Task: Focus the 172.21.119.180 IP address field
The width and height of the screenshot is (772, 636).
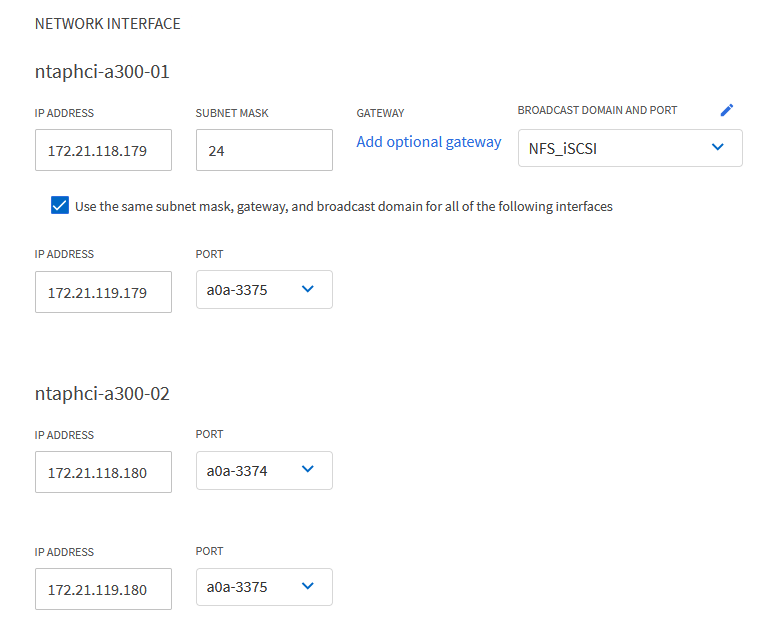Action: coord(103,589)
